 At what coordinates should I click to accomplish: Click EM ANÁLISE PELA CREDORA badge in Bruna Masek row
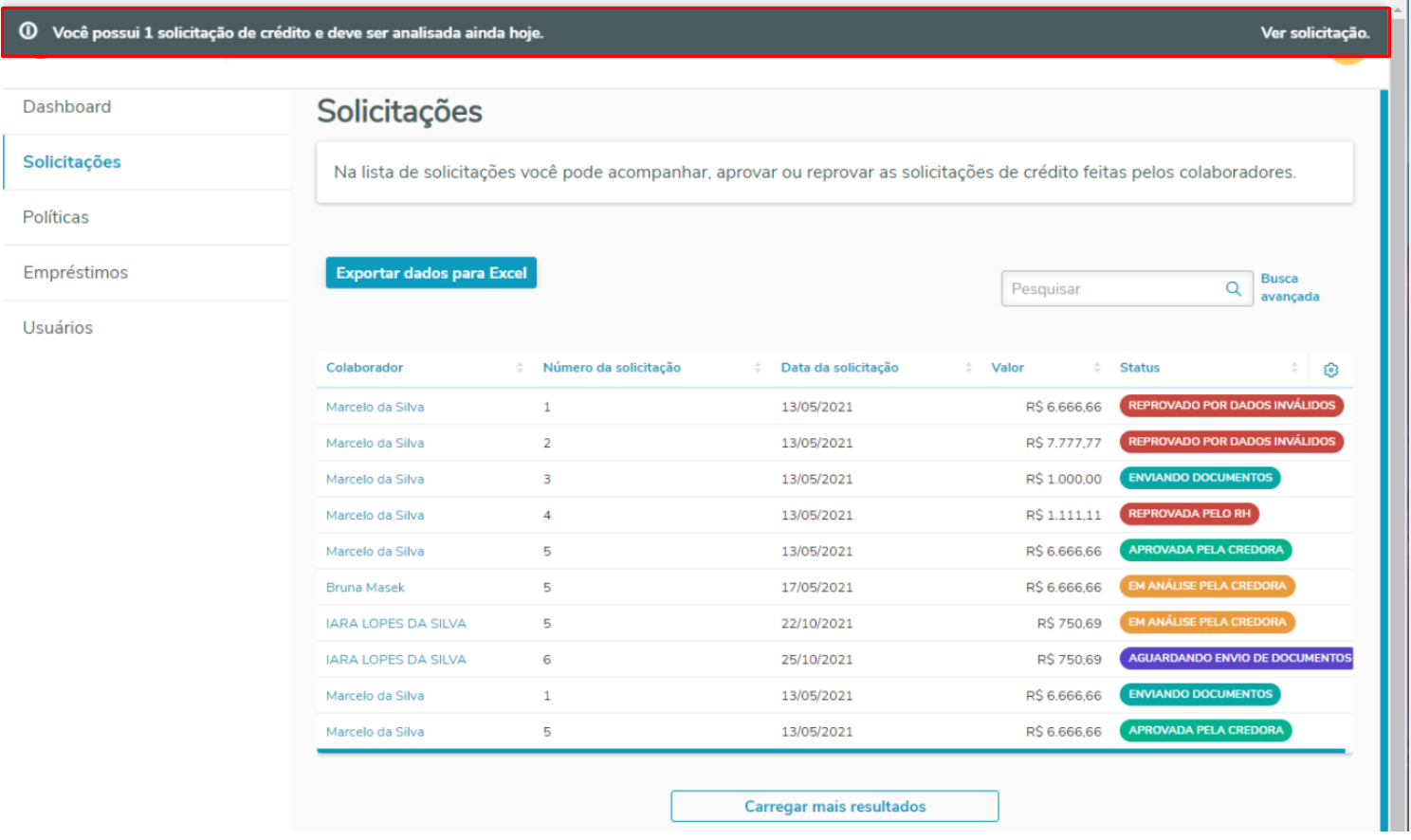click(1207, 586)
